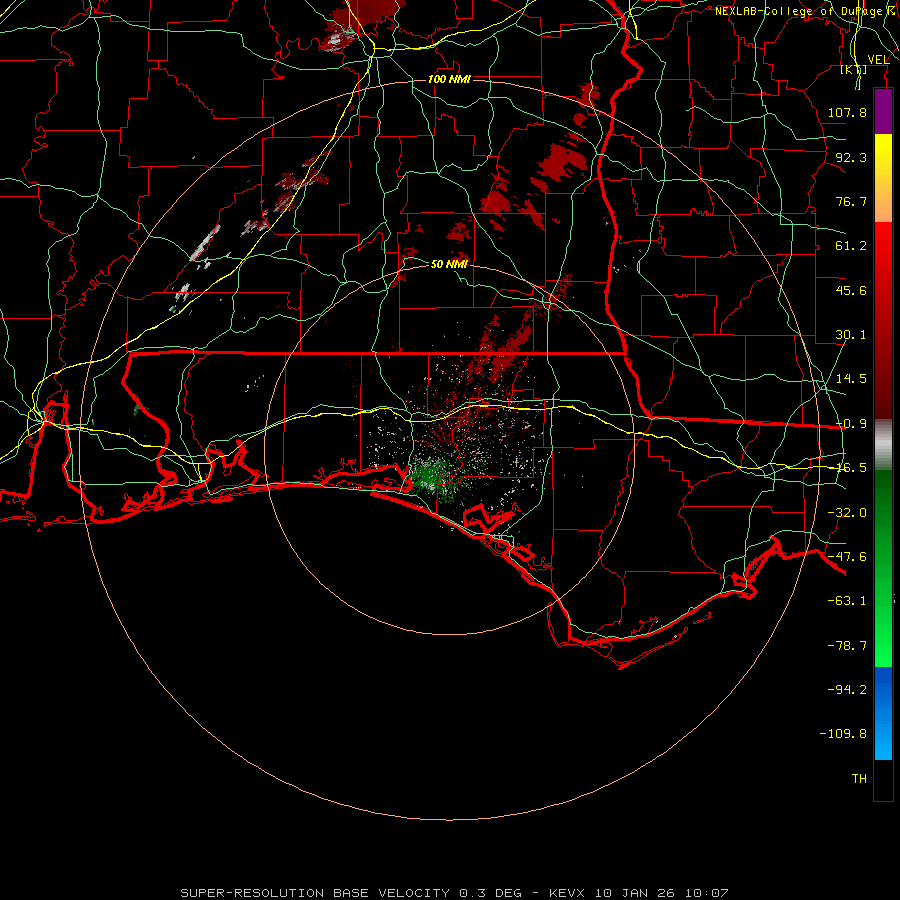Click the -94.2 velocity scale value
This screenshot has height=900, width=900.
pyautogui.click(x=847, y=689)
